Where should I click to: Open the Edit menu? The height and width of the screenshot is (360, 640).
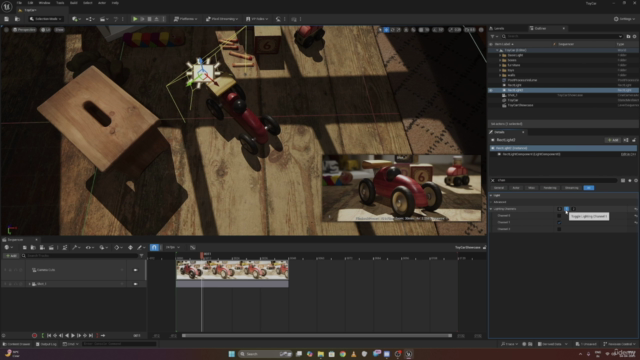click(30, 3)
